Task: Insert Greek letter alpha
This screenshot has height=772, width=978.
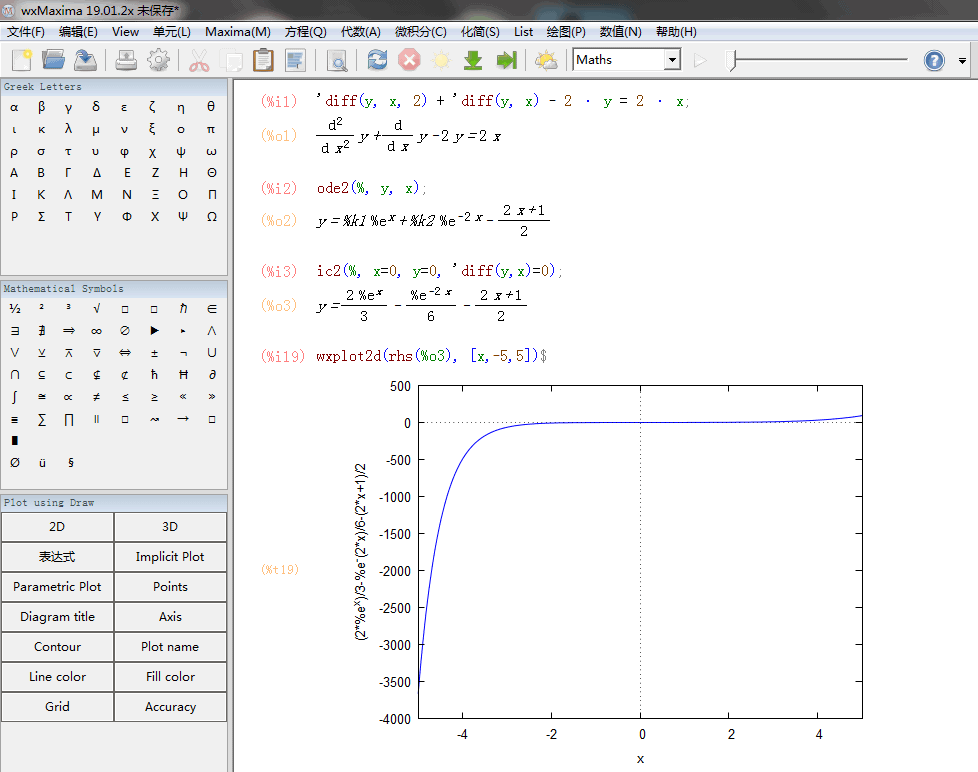Action: pyautogui.click(x=14, y=107)
